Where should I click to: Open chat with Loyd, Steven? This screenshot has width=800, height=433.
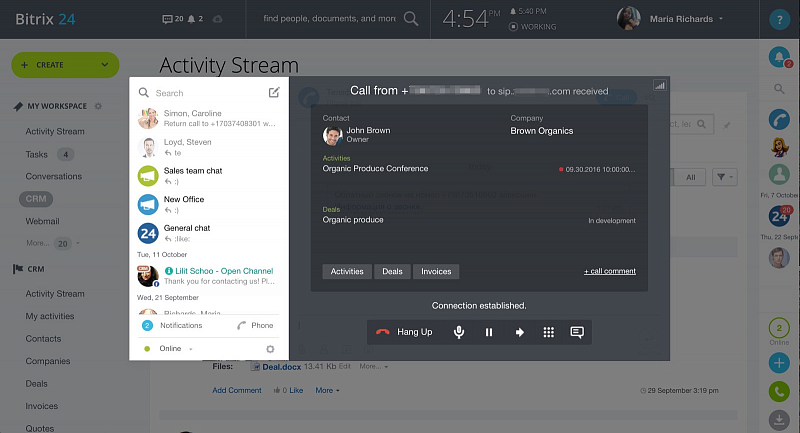[209, 147]
